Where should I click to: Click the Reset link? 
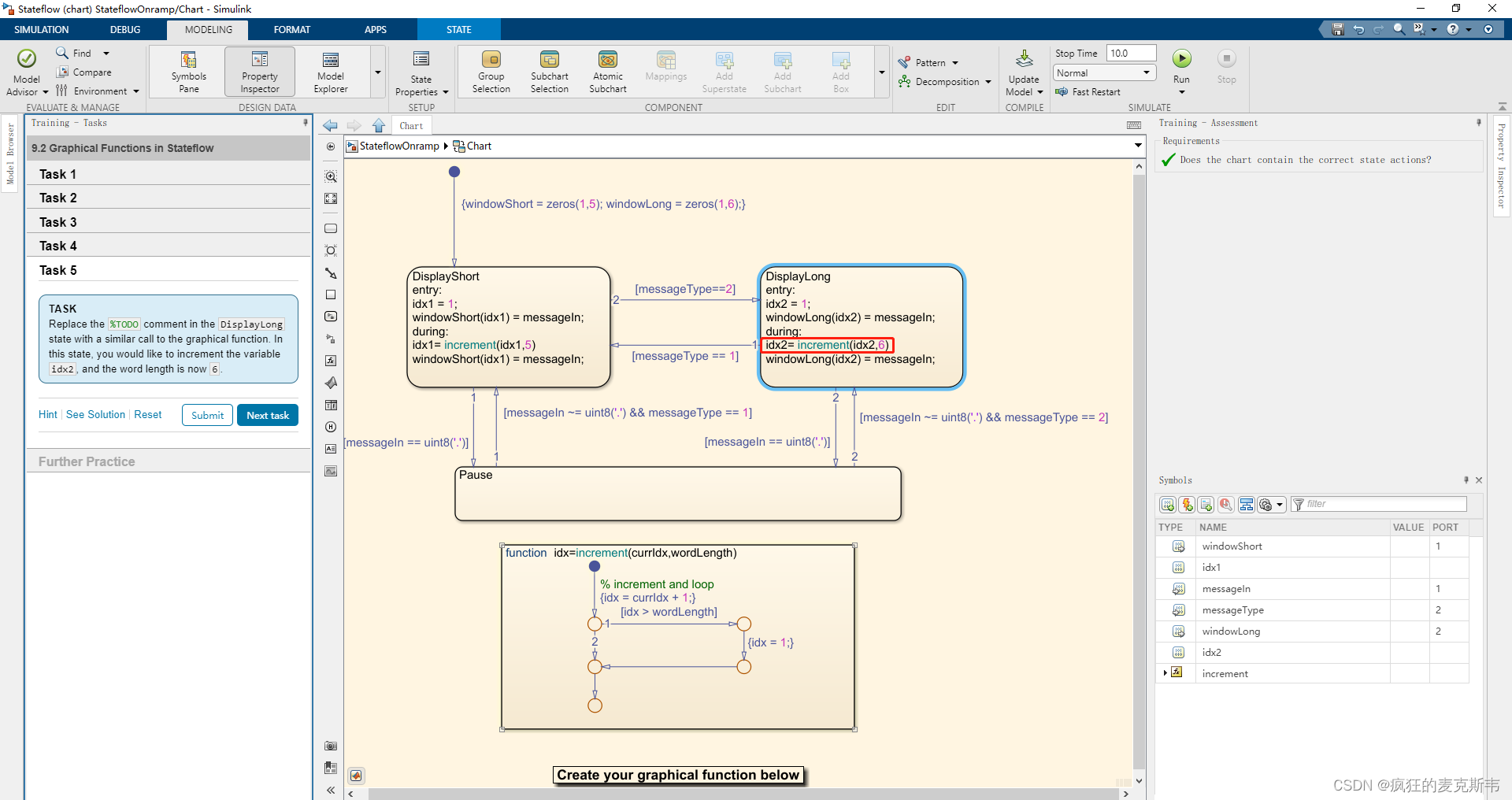coord(148,415)
